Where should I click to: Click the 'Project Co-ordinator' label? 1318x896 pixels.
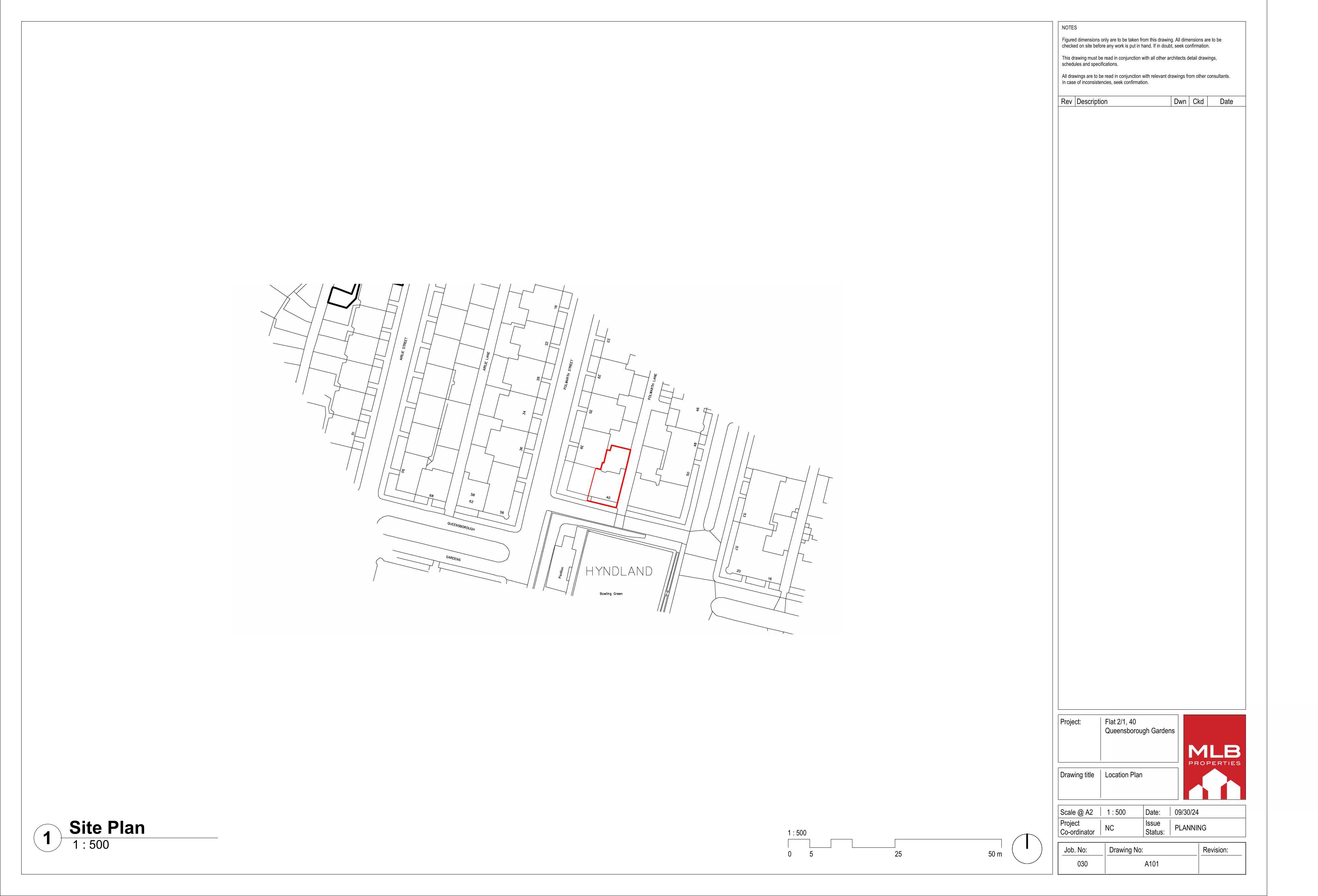tap(1077, 828)
